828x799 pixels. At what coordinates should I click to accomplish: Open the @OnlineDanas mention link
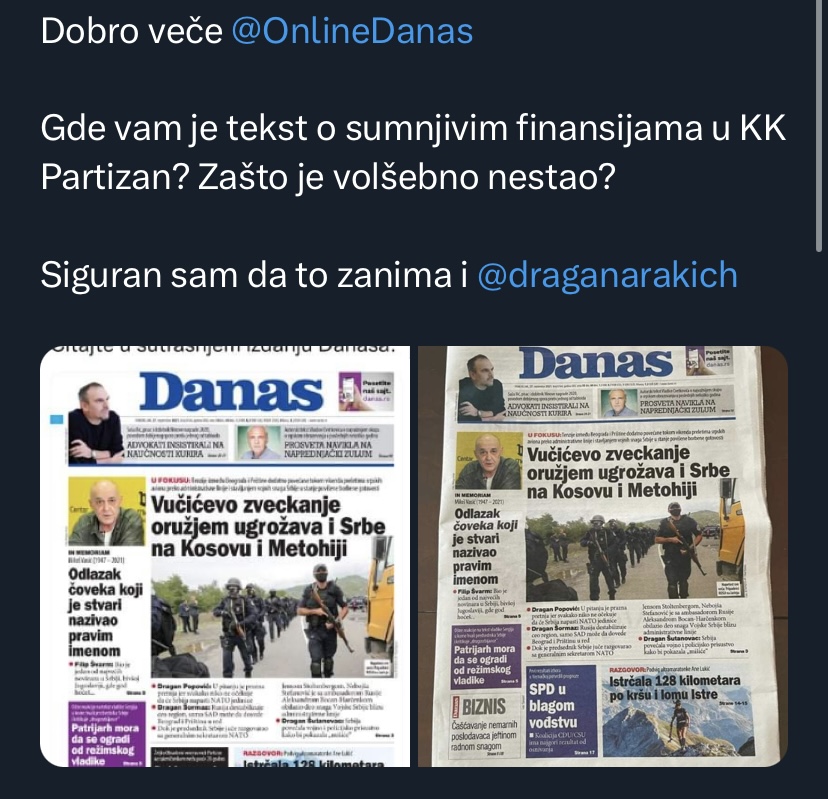[x=352, y=31]
